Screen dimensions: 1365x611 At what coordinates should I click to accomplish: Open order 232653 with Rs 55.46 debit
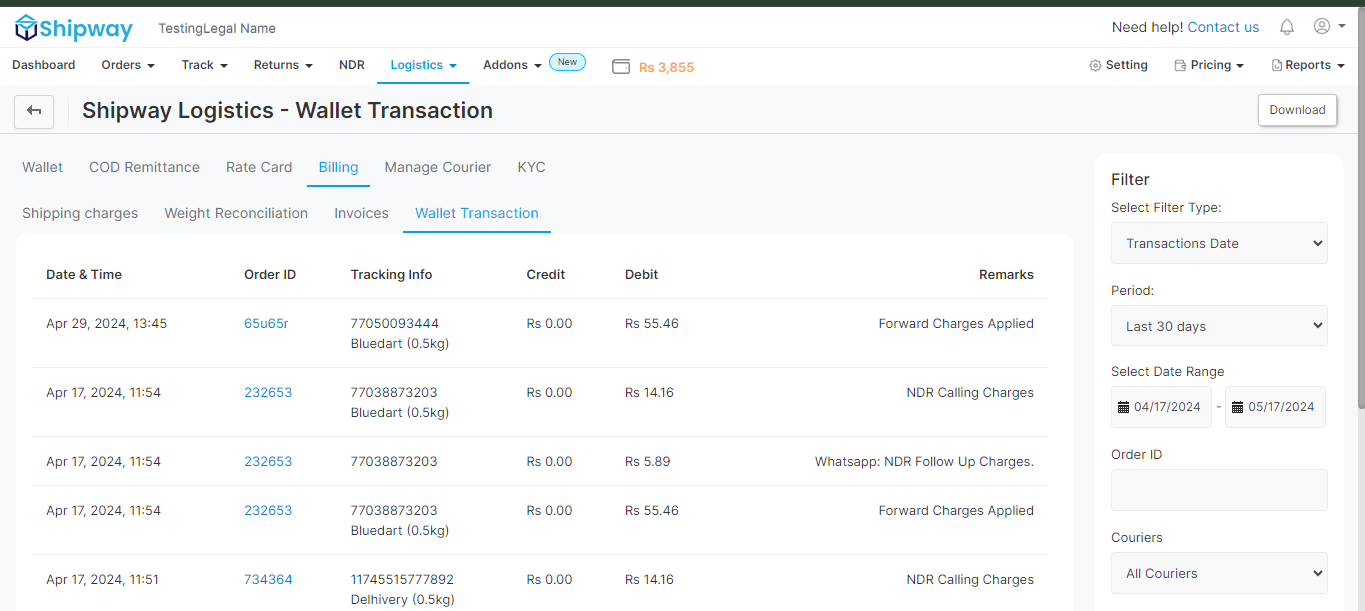[x=268, y=511]
